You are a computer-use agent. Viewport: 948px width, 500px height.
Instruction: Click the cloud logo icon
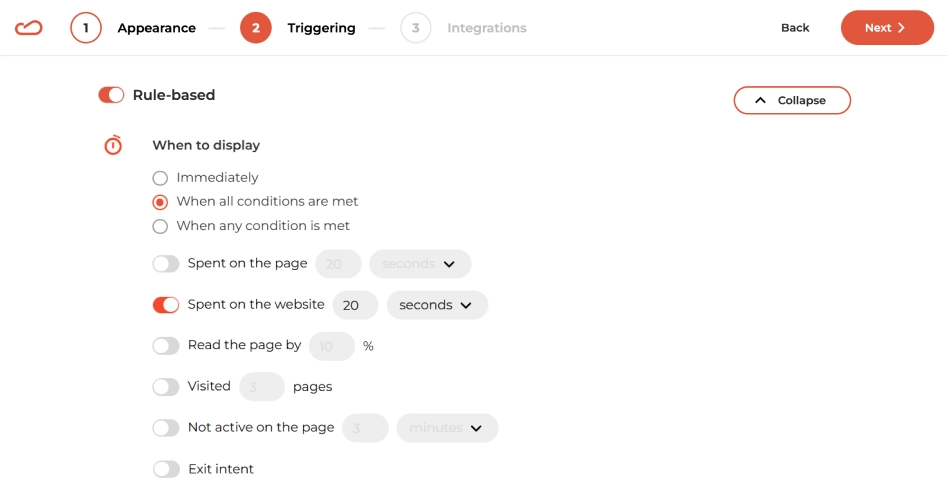pyautogui.click(x=28, y=28)
